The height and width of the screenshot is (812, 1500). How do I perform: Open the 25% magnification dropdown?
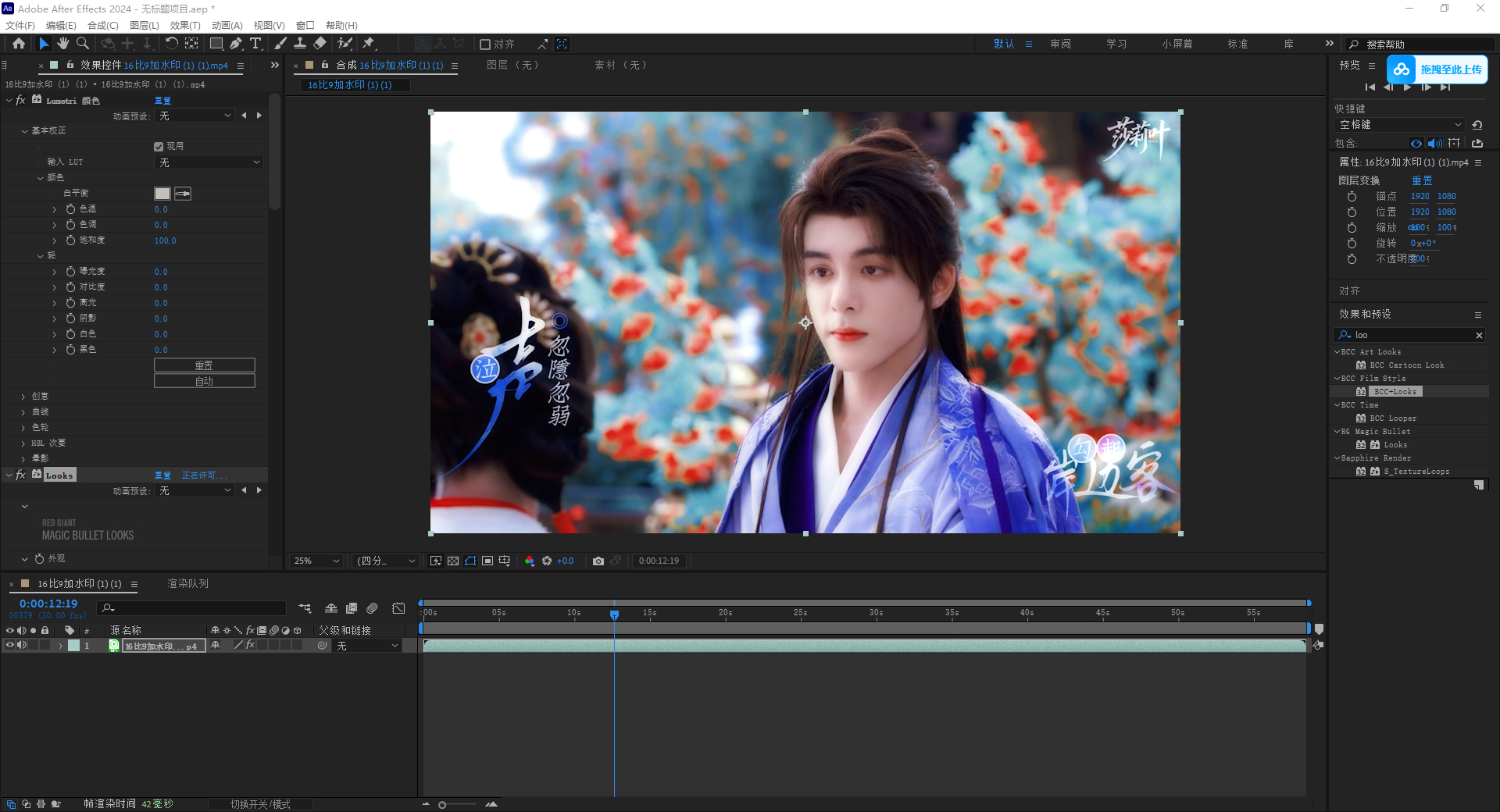click(x=316, y=561)
